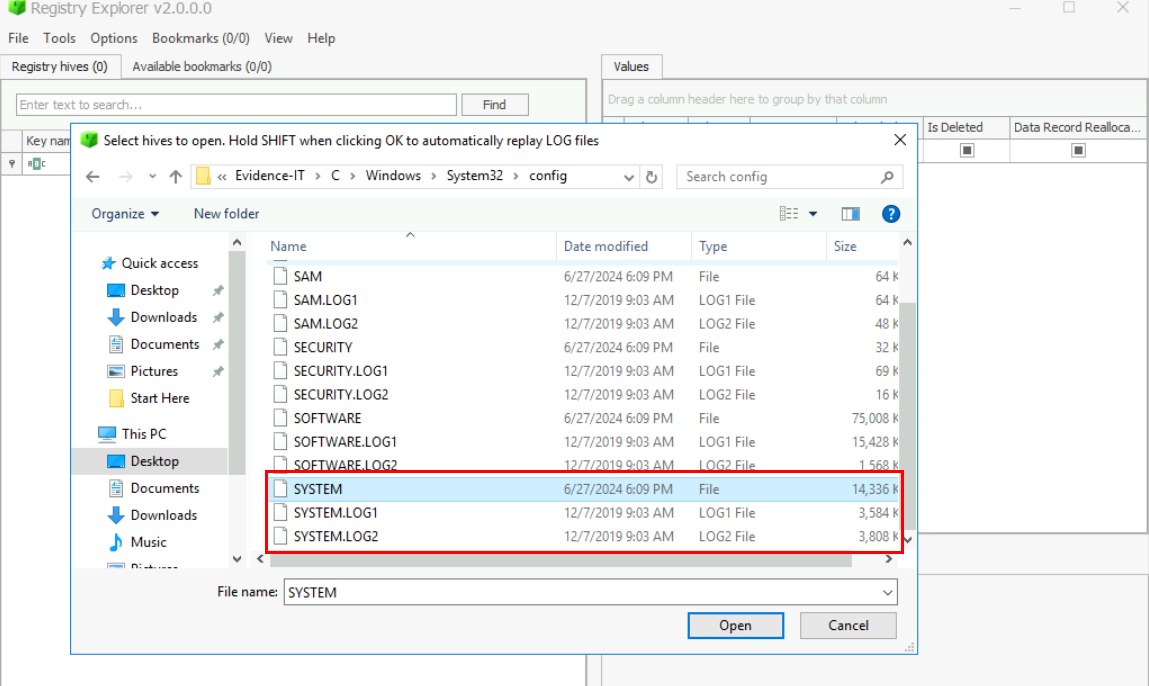The image size is (1149, 686).
Task: Switch to the Available bookmarks tab
Action: [201, 67]
